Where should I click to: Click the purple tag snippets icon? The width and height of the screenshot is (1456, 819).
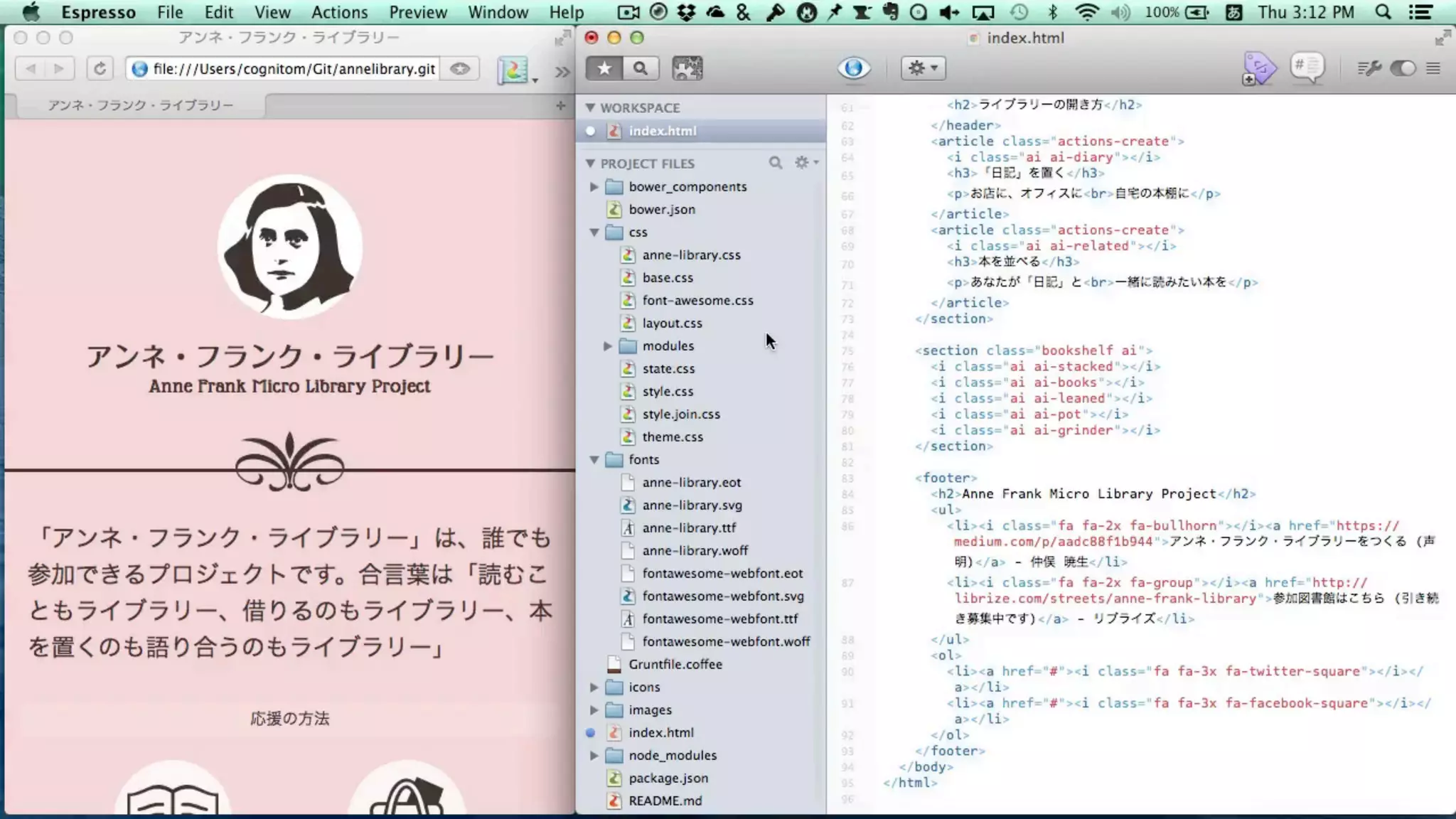pos(1259,69)
